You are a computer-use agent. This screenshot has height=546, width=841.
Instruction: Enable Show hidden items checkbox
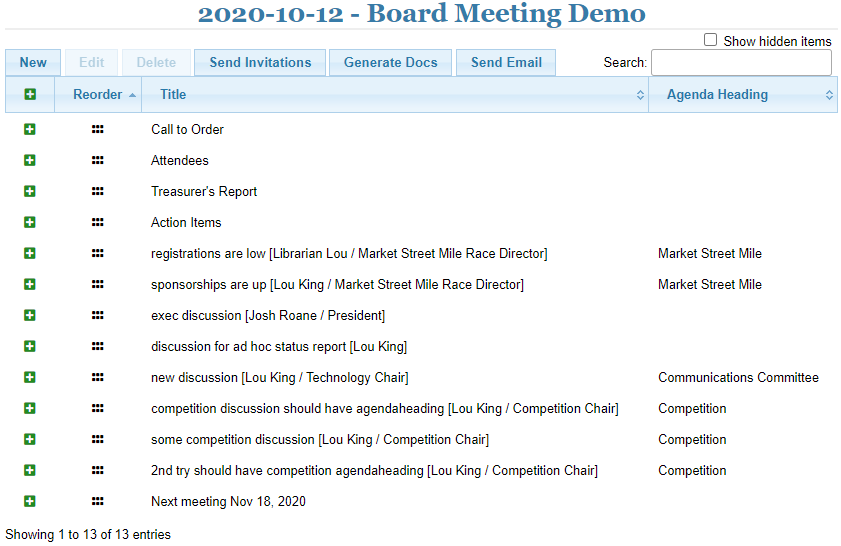(x=710, y=40)
